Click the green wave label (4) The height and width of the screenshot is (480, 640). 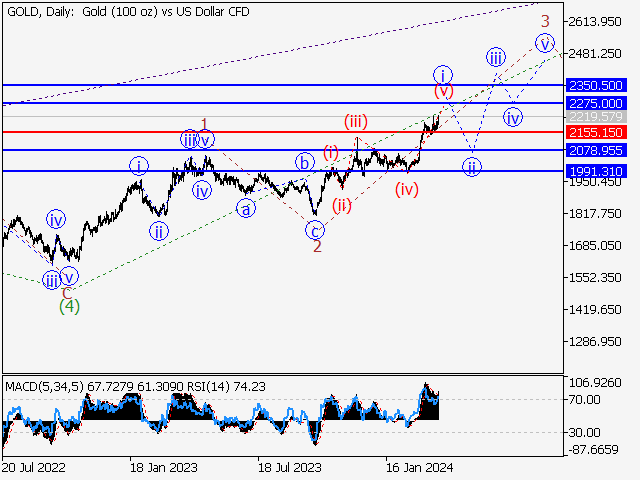69,306
